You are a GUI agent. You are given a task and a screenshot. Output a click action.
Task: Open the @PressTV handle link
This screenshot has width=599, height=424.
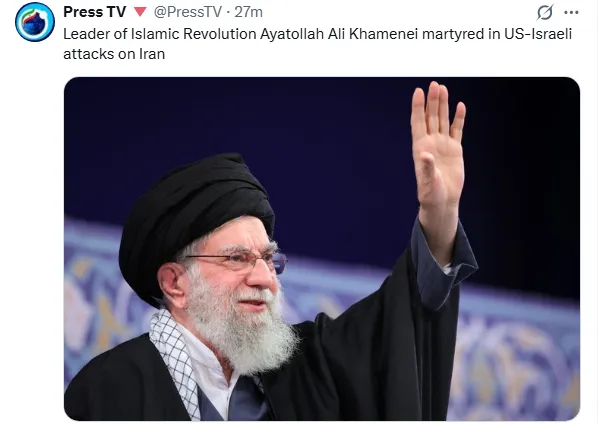point(188,12)
